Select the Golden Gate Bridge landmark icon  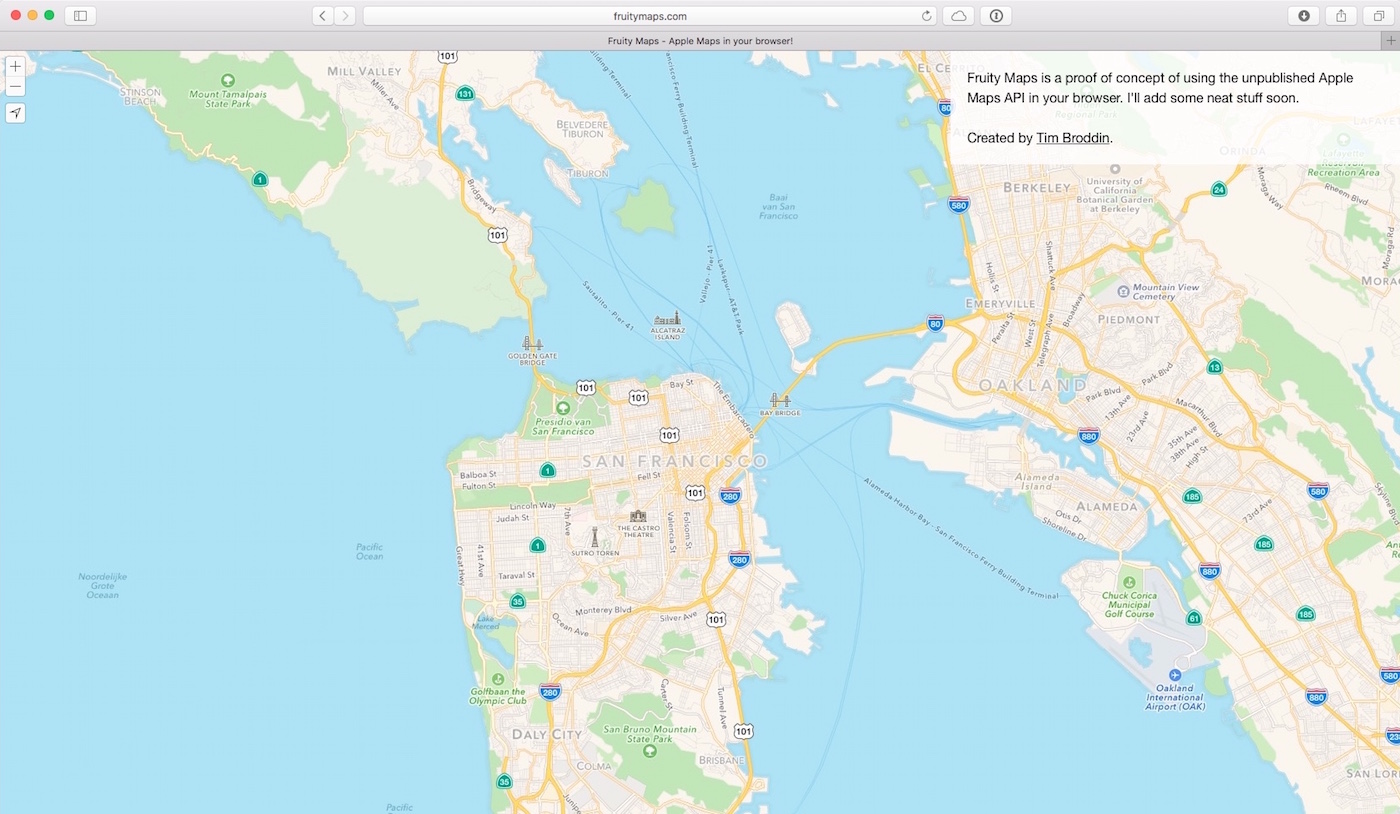click(x=532, y=343)
